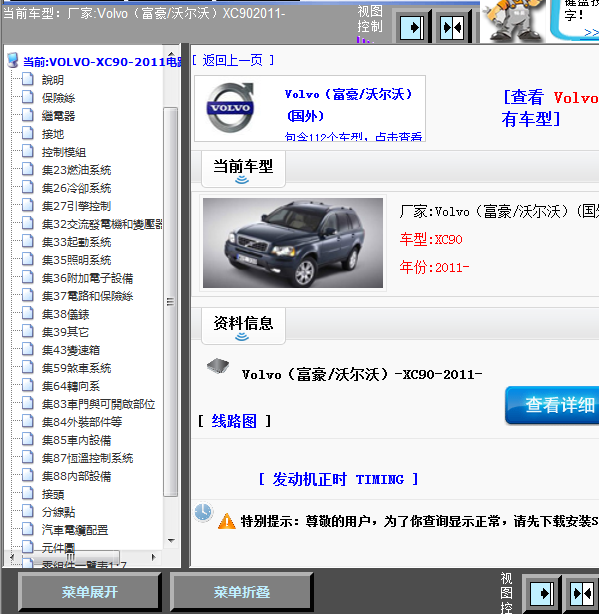Image resolution: width=599 pixels, height=614 pixels.
Task: Click tree horizontal scroll left arrow
Action: coord(12,557)
